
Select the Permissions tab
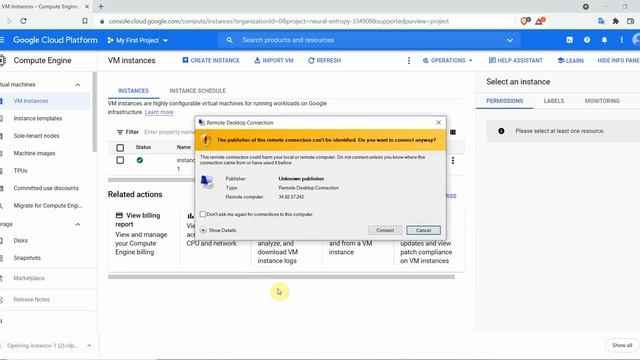(504, 101)
